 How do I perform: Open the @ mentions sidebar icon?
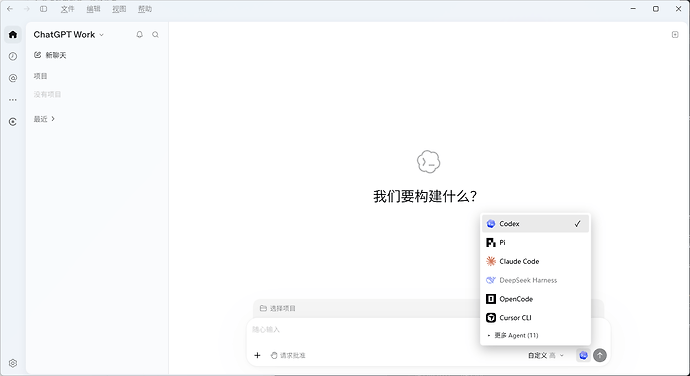pos(13,78)
